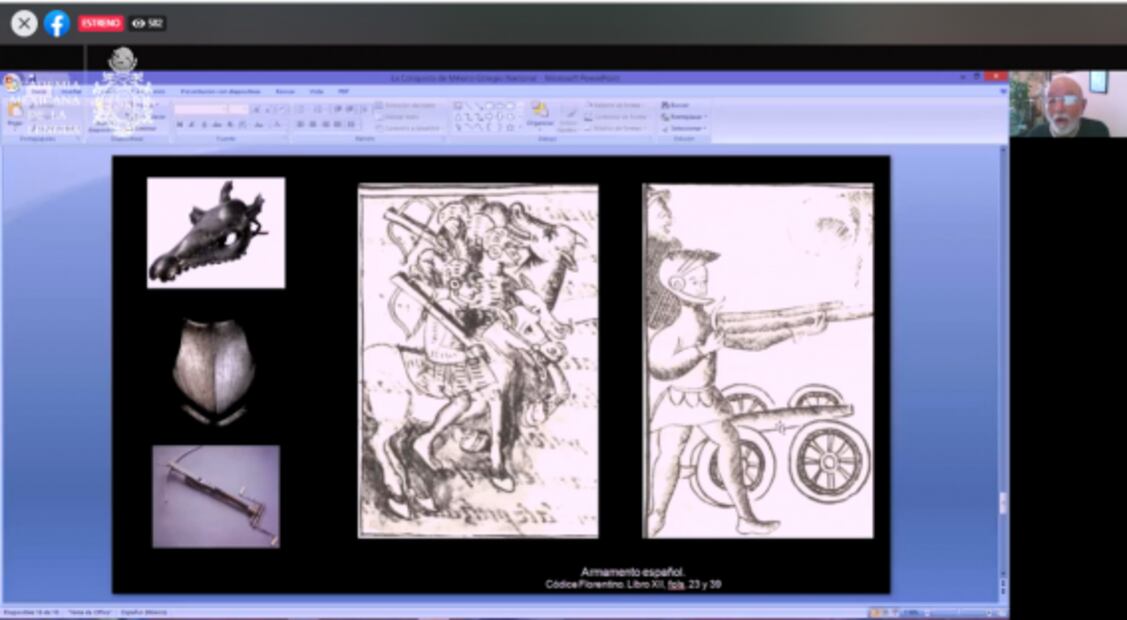
Task: Click the red ESTRENO badge
Action: (100, 23)
